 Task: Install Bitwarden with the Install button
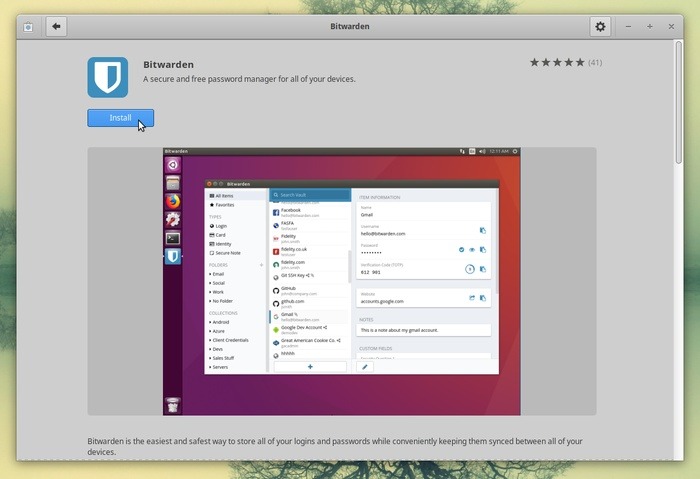click(121, 118)
